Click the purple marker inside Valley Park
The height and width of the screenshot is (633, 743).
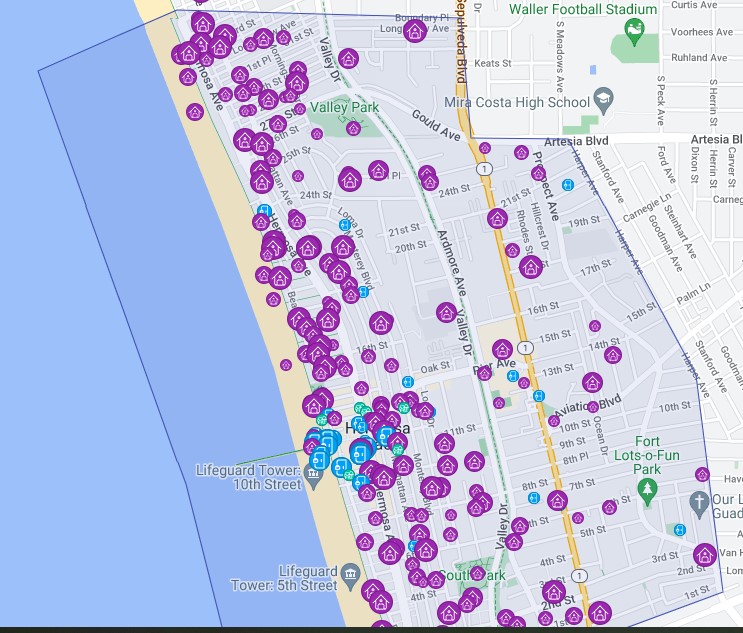[353, 128]
